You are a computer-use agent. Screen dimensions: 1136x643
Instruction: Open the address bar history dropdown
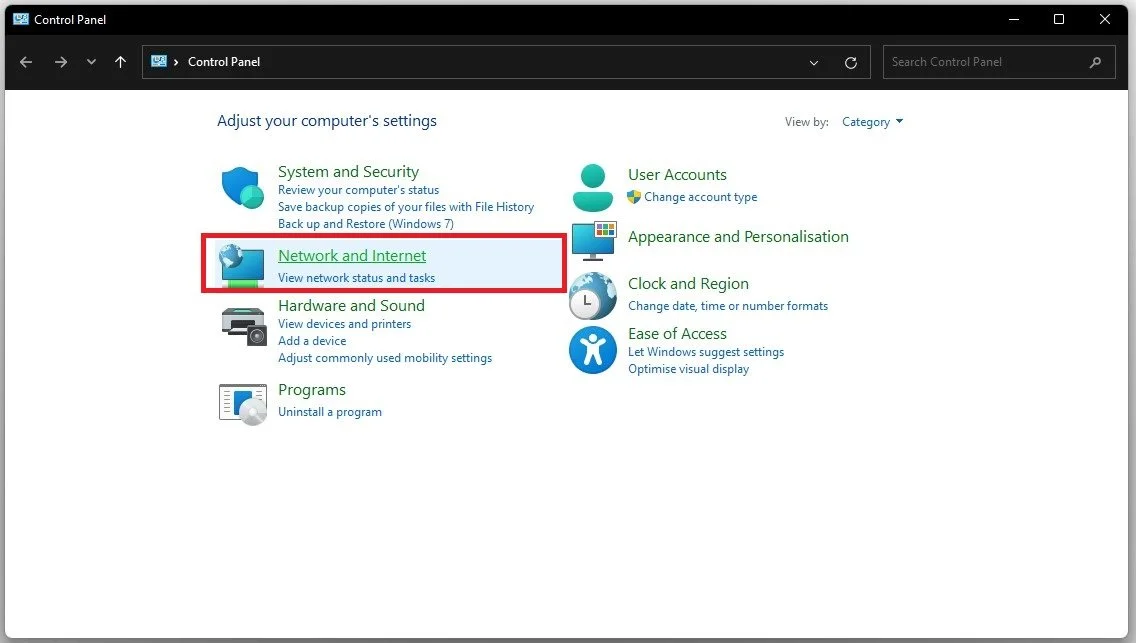pos(814,63)
